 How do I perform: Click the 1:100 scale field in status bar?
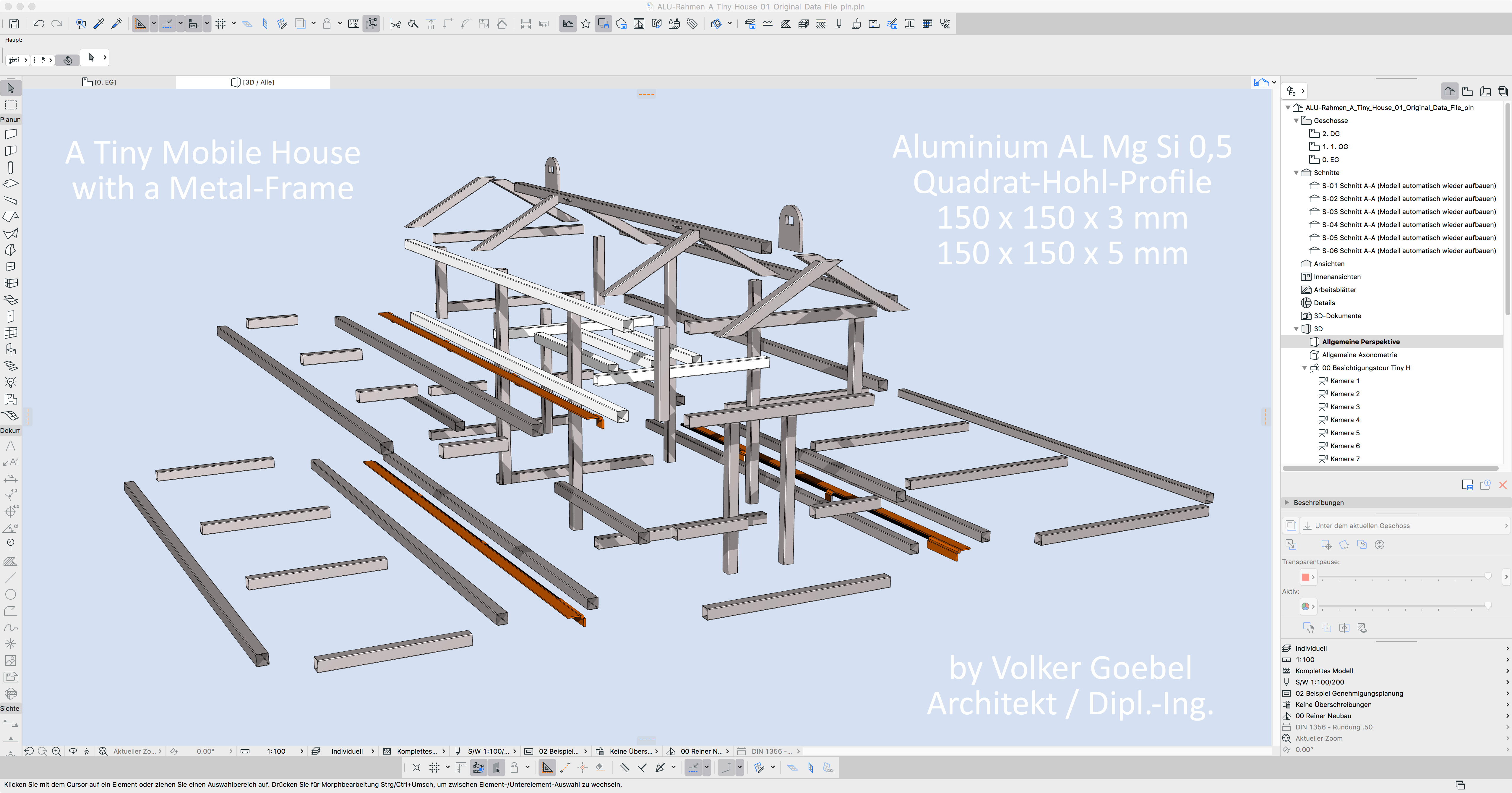pyautogui.click(x=276, y=751)
